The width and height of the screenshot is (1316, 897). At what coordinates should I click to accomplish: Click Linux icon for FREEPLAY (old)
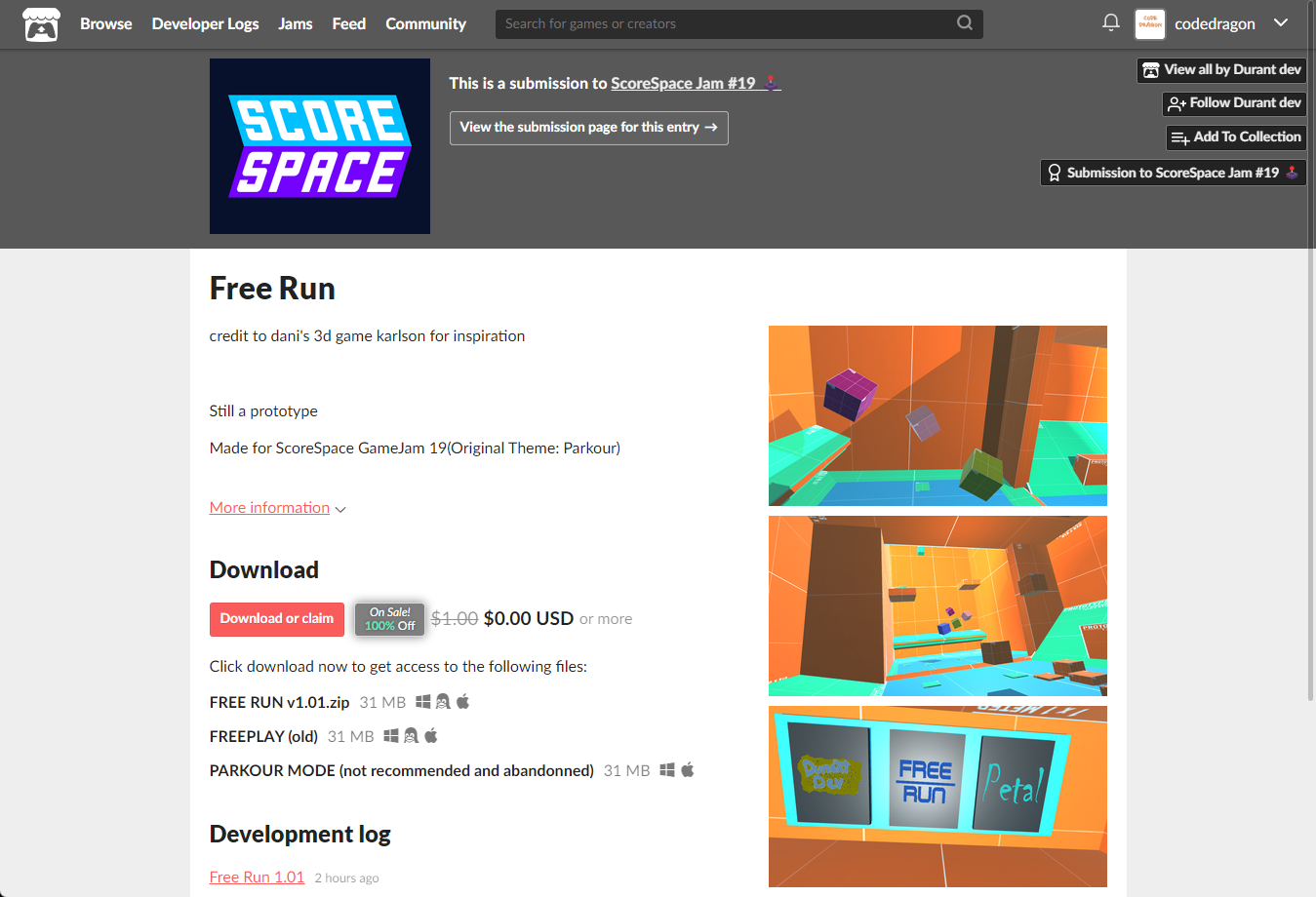(411, 736)
